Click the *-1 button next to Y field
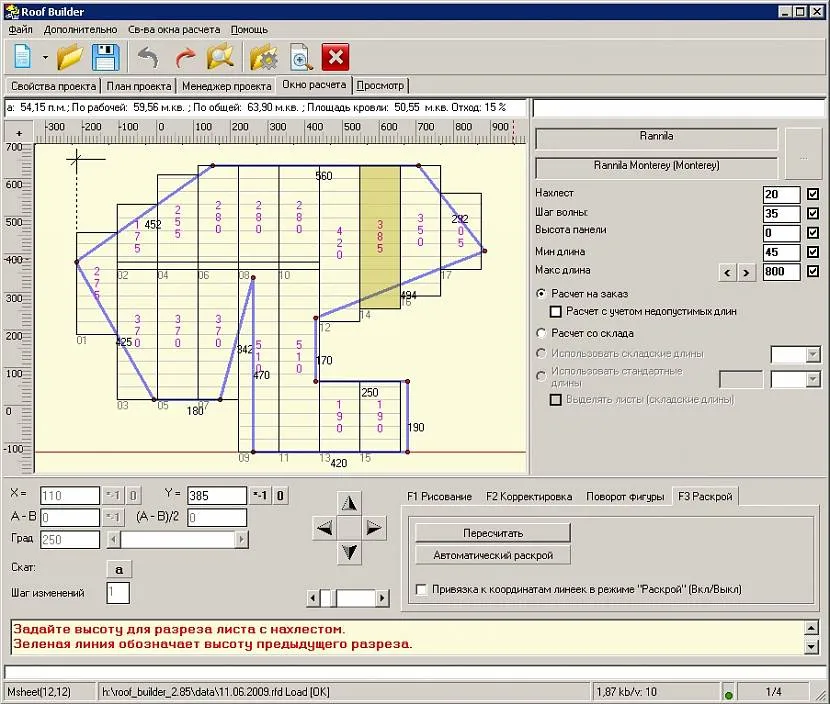The width and height of the screenshot is (830, 704). coord(260,496)
